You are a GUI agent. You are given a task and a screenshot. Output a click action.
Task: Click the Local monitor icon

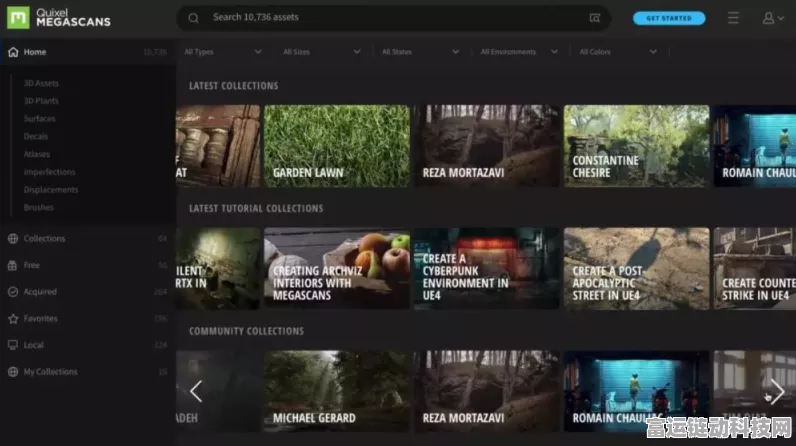tap(13, 345)
